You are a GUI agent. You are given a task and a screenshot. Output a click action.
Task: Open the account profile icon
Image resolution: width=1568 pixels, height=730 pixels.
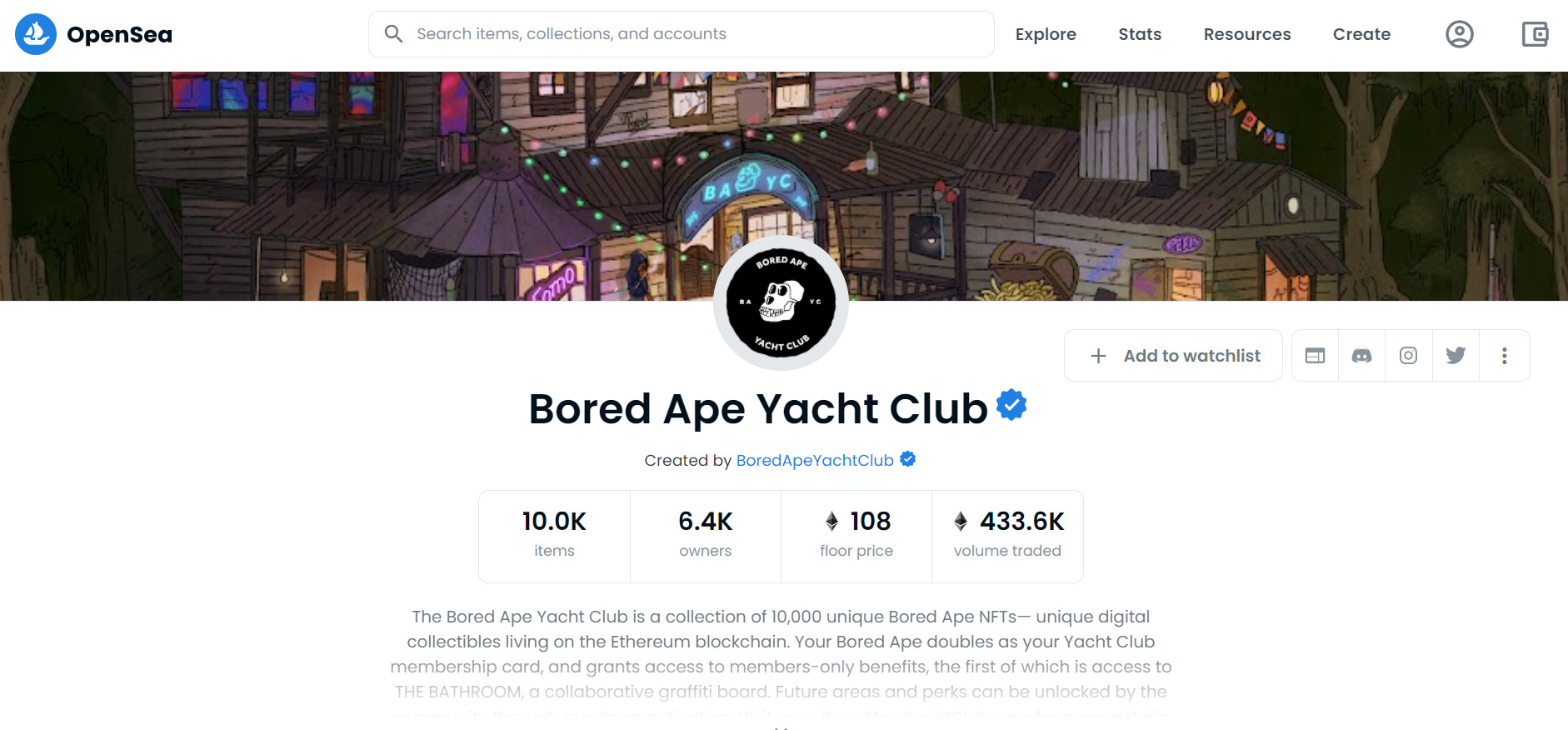[1459, 34]
